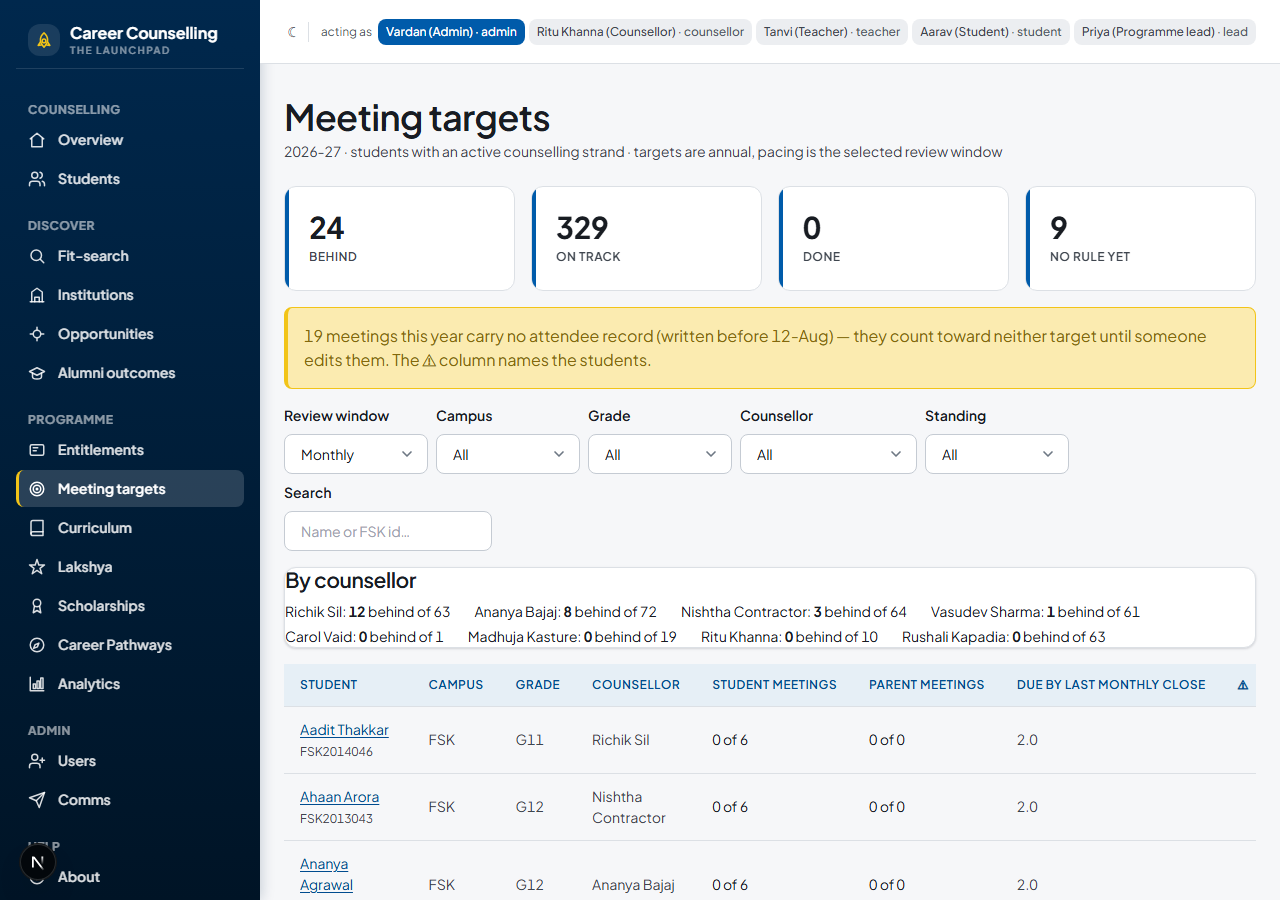Act as Priya (Programme lead)
The height and width of the screenshot is (900, 1280).
tap(1165, 32)
